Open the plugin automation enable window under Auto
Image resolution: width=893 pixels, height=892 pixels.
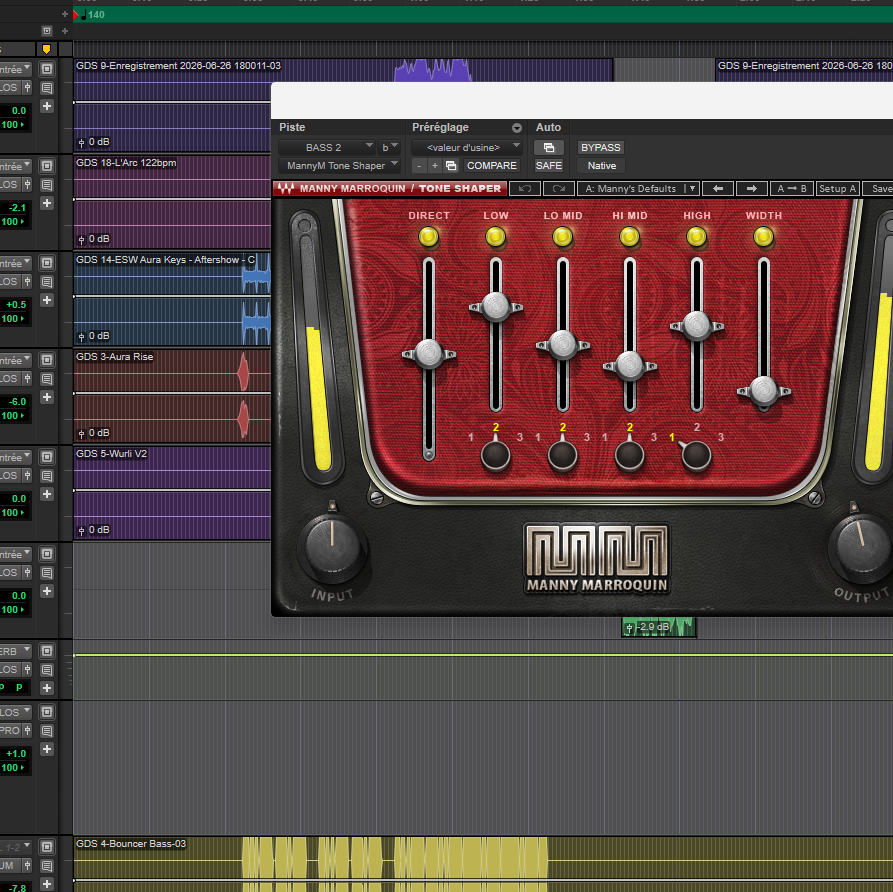[548, 148]
